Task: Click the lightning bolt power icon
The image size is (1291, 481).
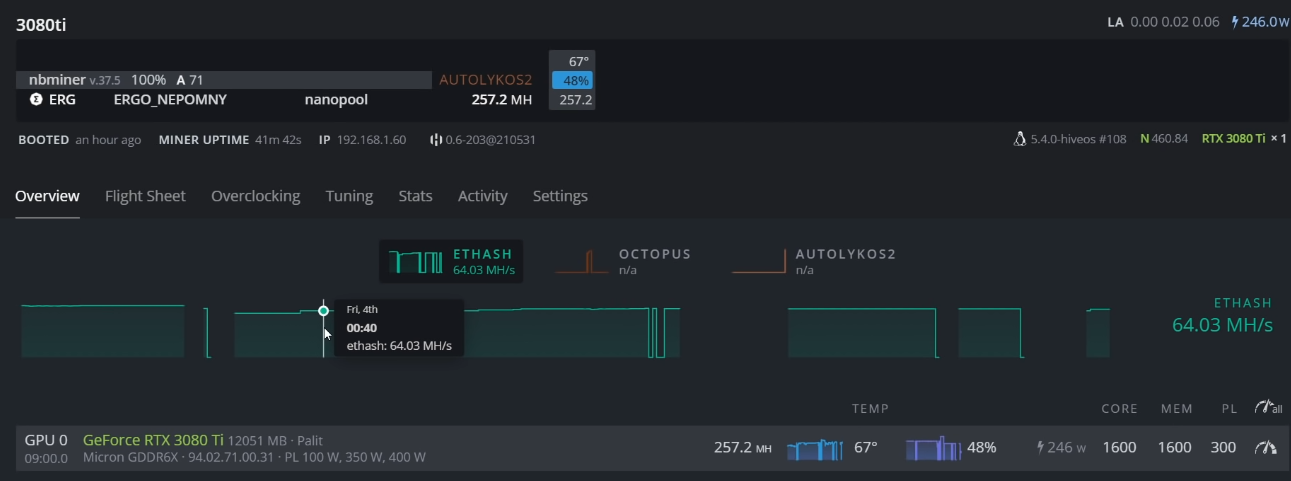Action: pyautogui.click(x=1235, y=22)
